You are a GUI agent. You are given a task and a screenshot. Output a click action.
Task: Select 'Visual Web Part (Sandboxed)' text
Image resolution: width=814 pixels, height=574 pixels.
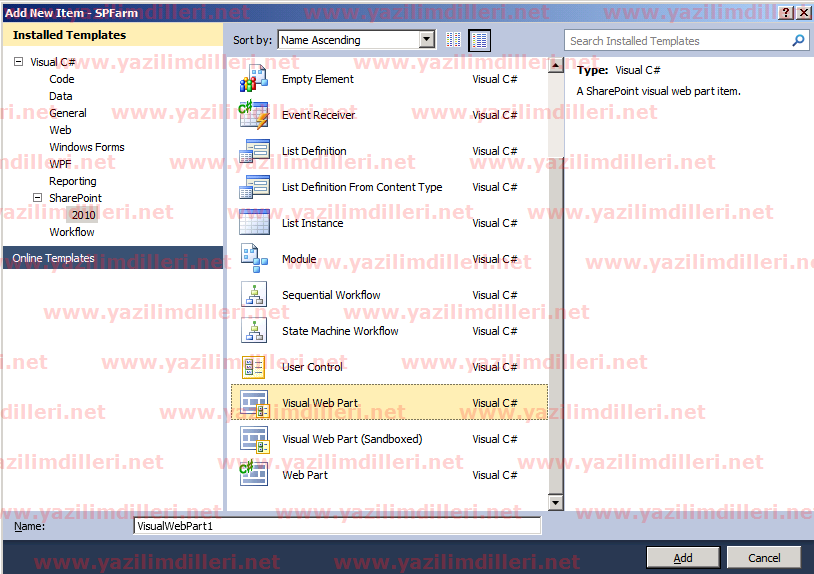tap(352, 439)
